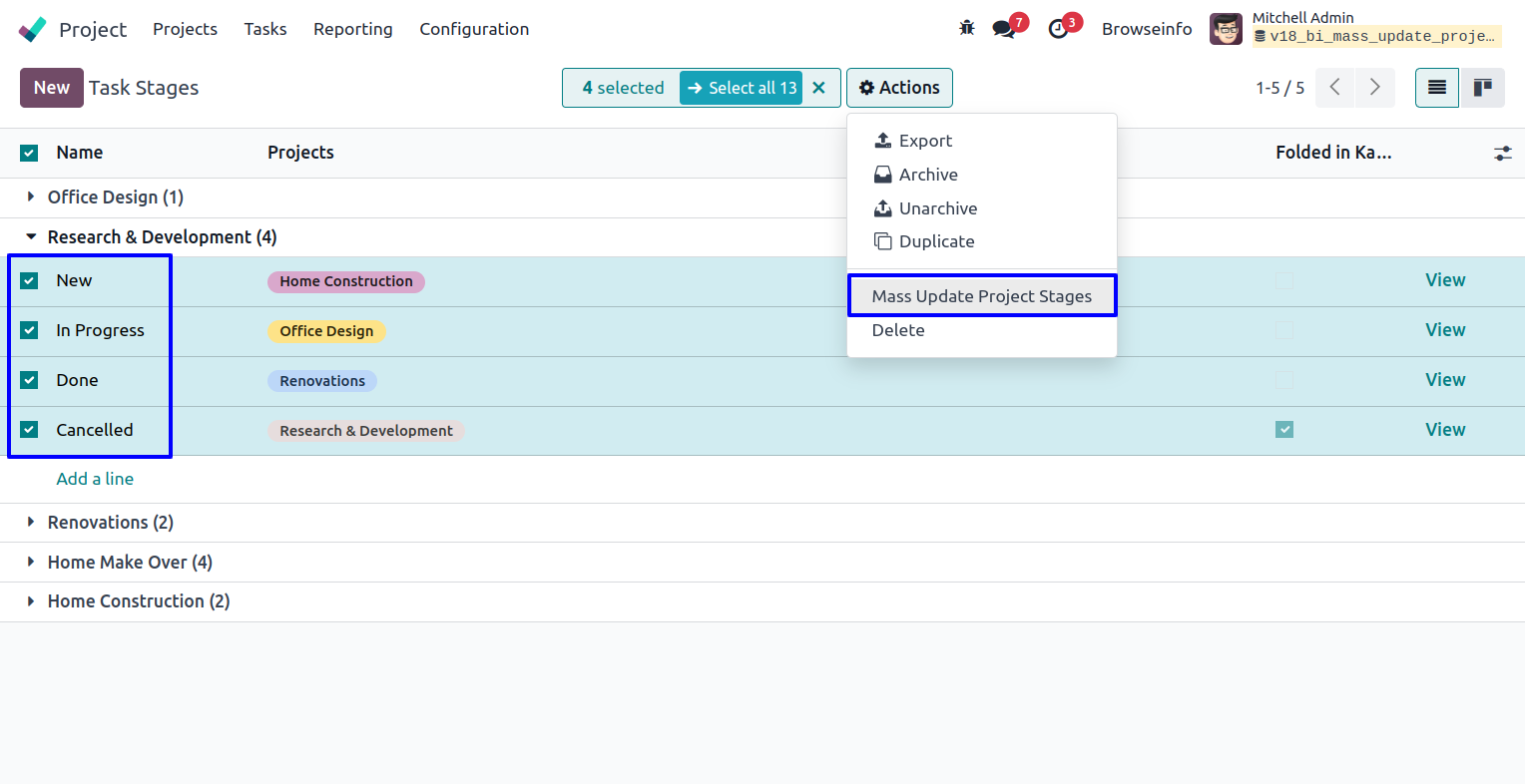This screenshot has height=784, width=1525.
Task: Open optional columns settings icon
Action: pos(1502,153)
